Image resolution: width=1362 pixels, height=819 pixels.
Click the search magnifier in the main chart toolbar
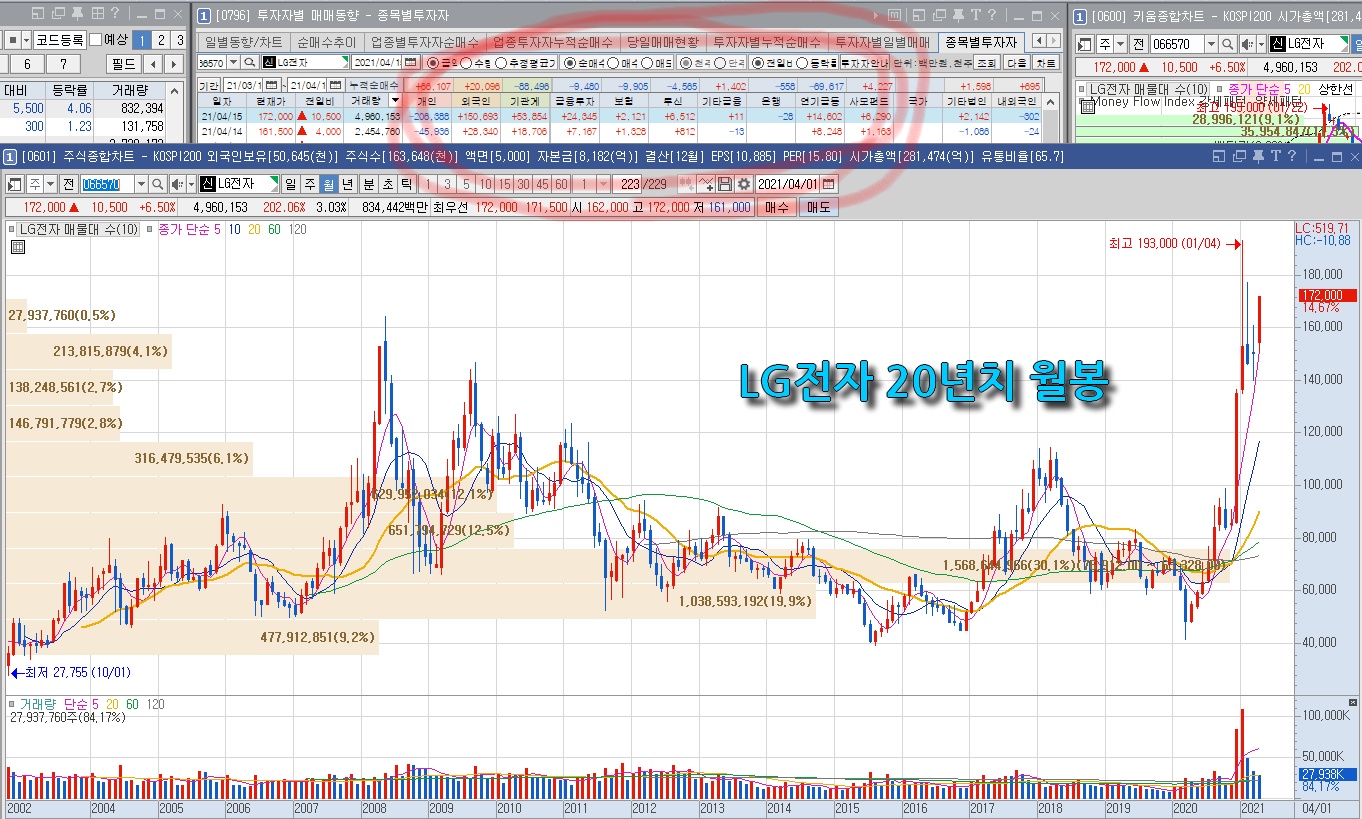[x=158, y=184]
